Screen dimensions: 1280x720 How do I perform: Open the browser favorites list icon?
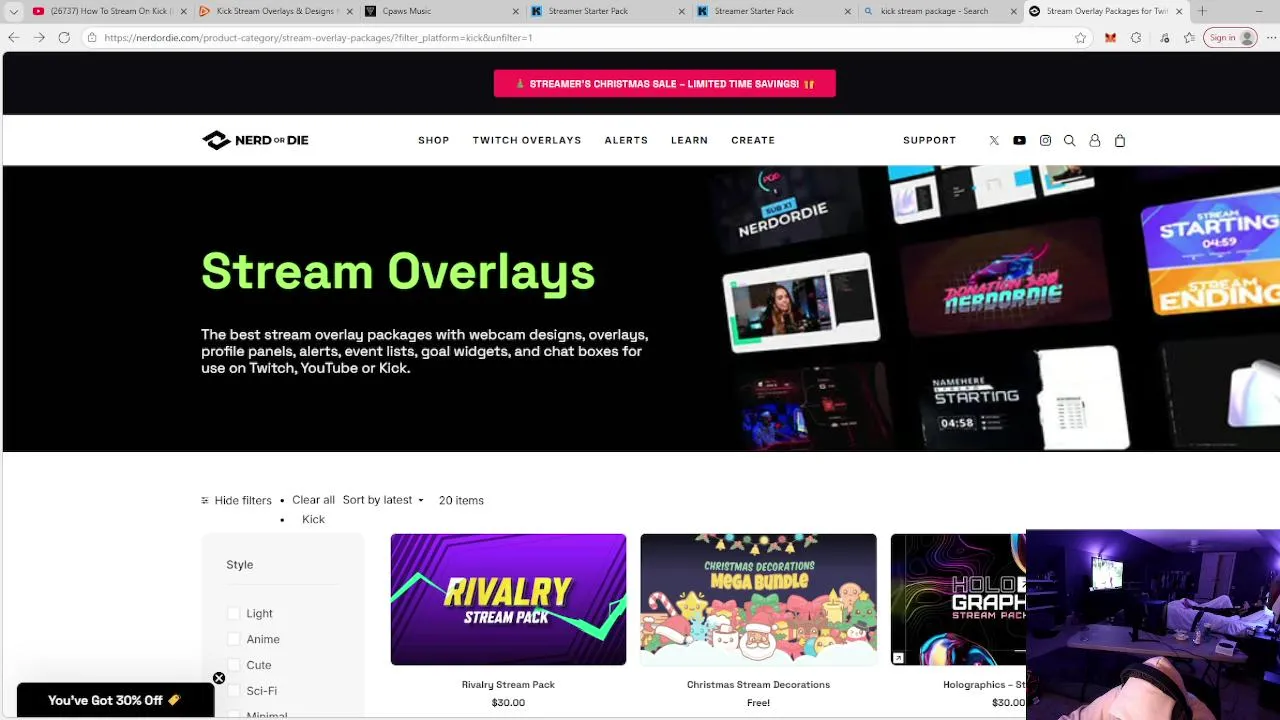coord(1188,38)
